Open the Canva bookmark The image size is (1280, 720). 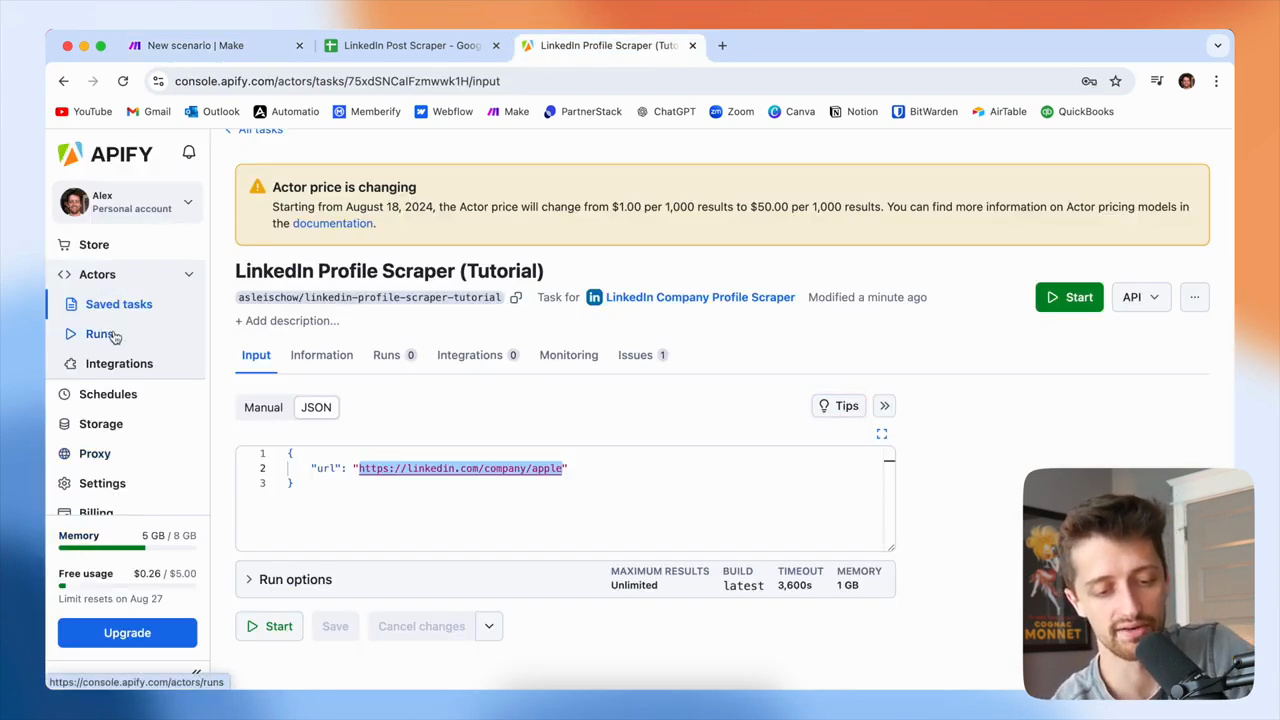tap(791, 112)
